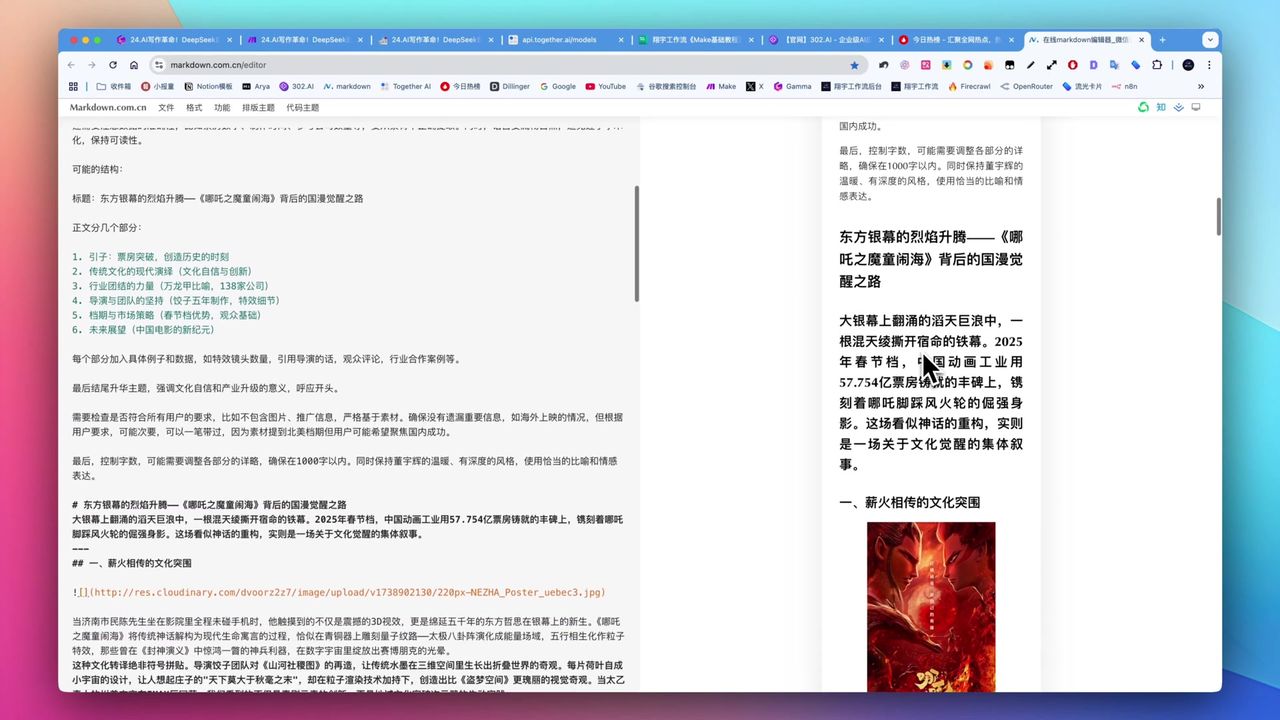Click the Chrome extensions puzzle icon
The width and height of the screenshot is (1280, 720).
pos(1157,65)
